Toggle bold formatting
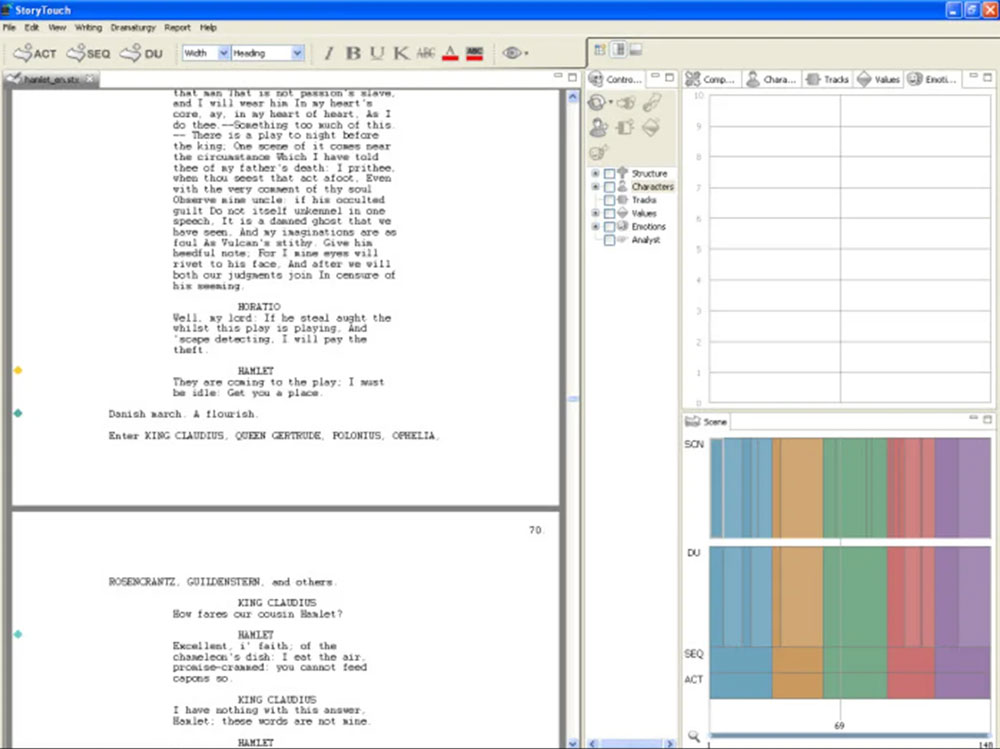 coord(352,53)
